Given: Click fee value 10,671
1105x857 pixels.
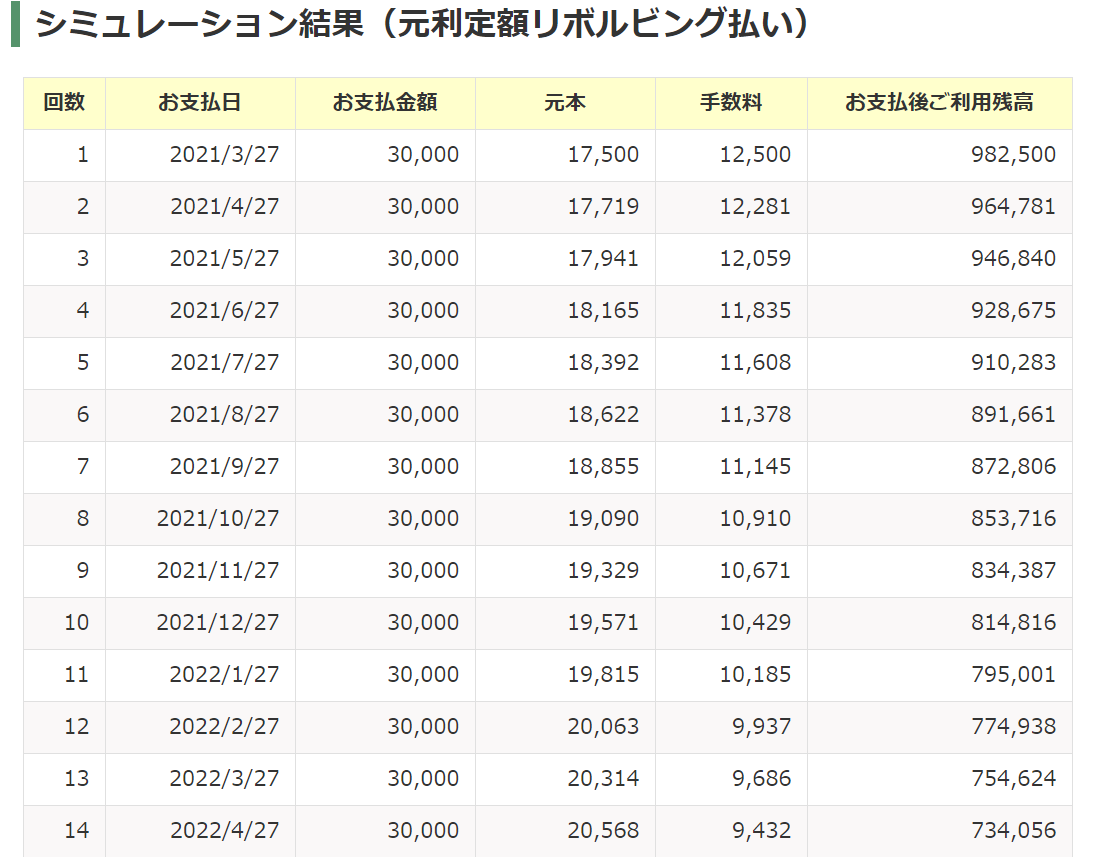Looking at the screenshot, I should (755, 570).
